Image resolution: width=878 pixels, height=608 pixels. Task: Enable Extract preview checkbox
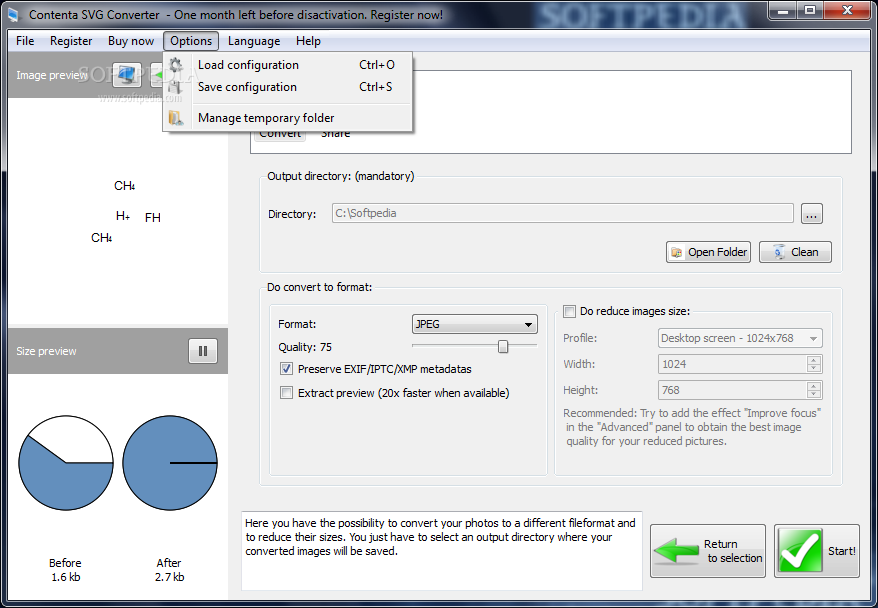(286, 393)
